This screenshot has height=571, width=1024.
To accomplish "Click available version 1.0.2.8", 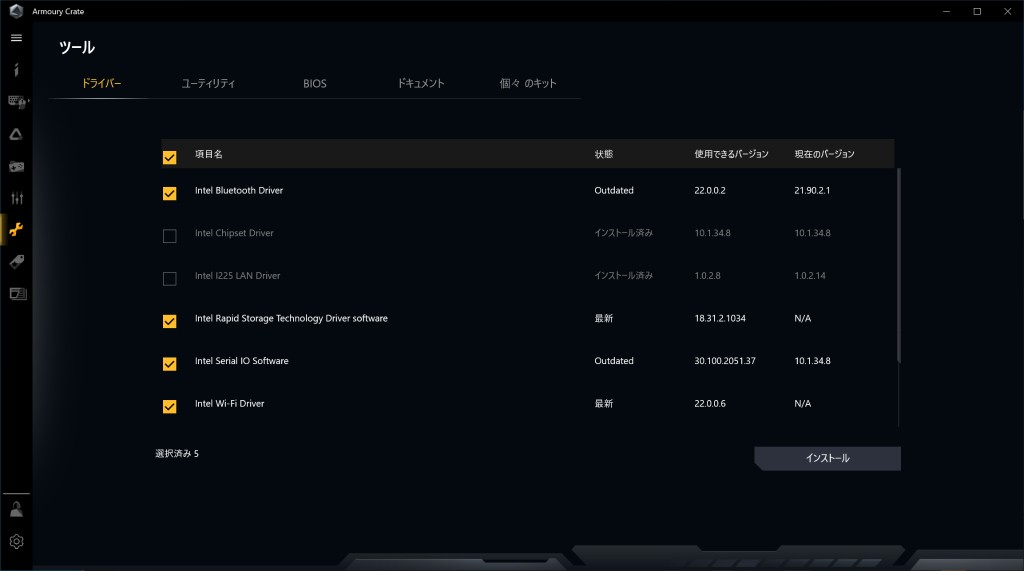I will pos(707,276).
